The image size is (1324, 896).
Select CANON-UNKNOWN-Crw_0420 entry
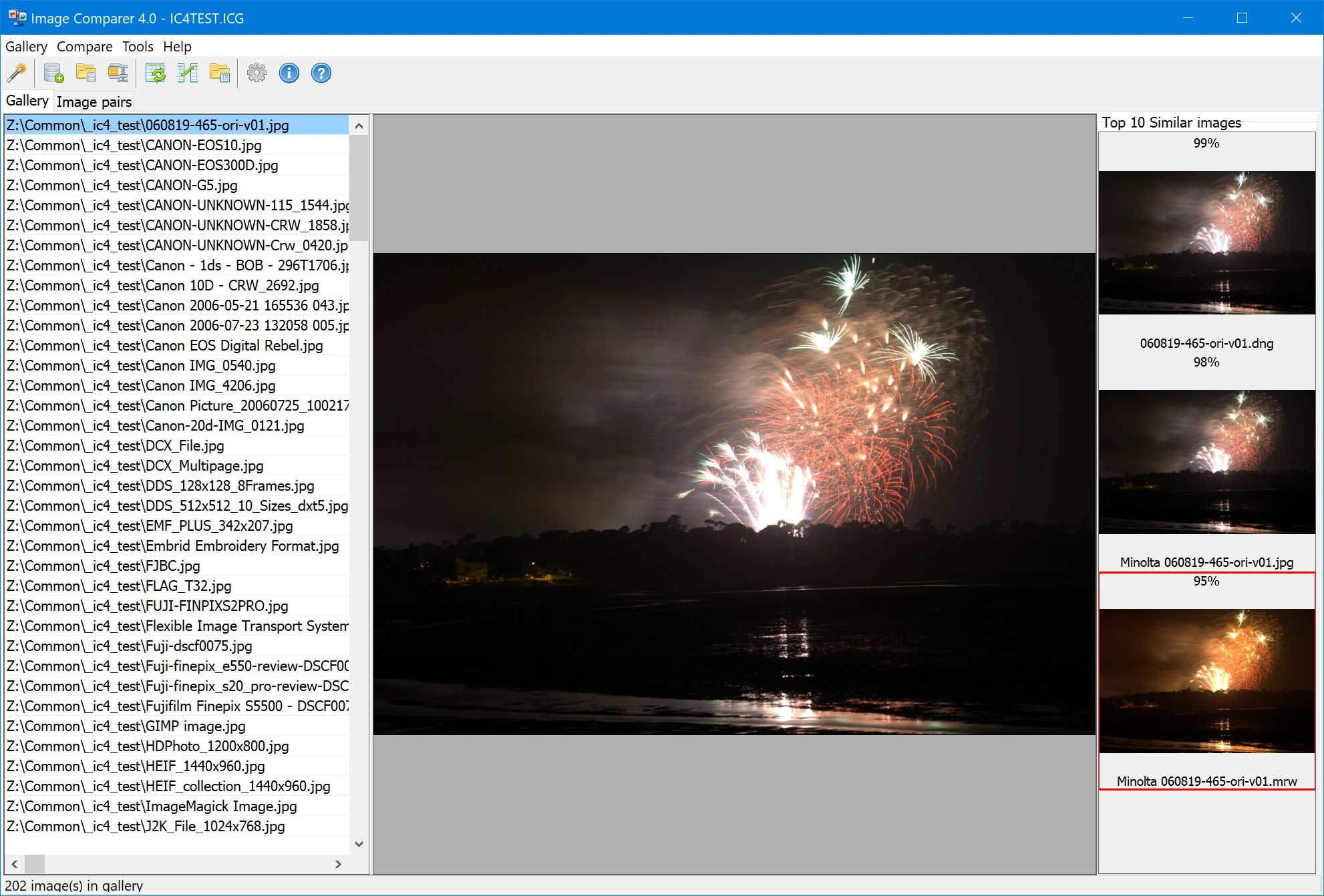(176, 245)
